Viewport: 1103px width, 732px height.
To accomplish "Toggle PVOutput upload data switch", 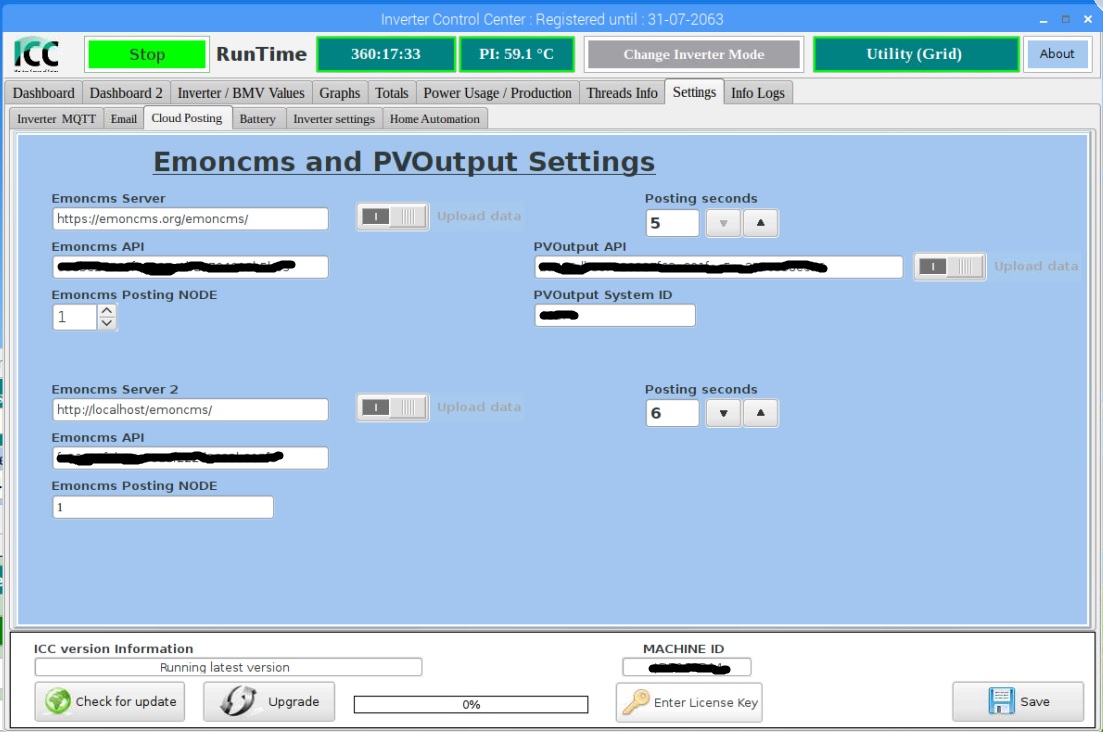I will pos(950,267).
